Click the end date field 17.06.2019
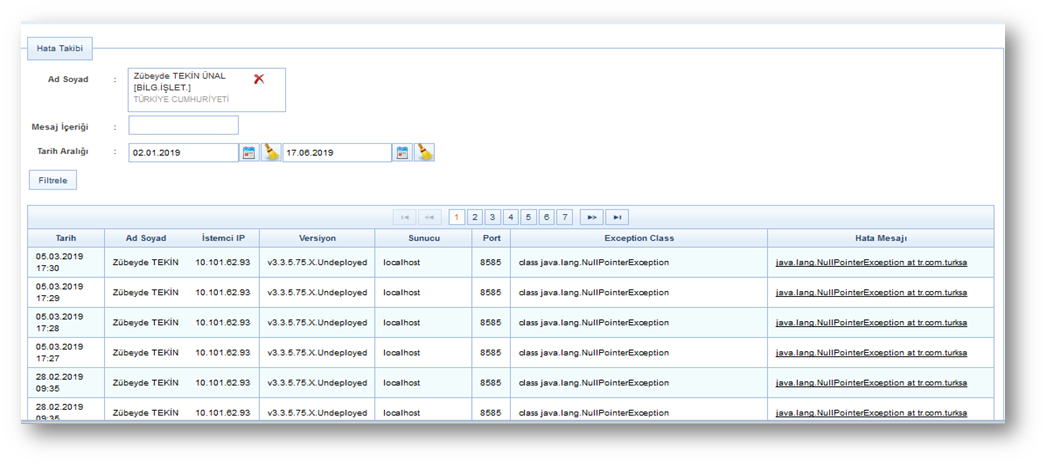This screenshot has height=466, width=1047. click(337, 153)
